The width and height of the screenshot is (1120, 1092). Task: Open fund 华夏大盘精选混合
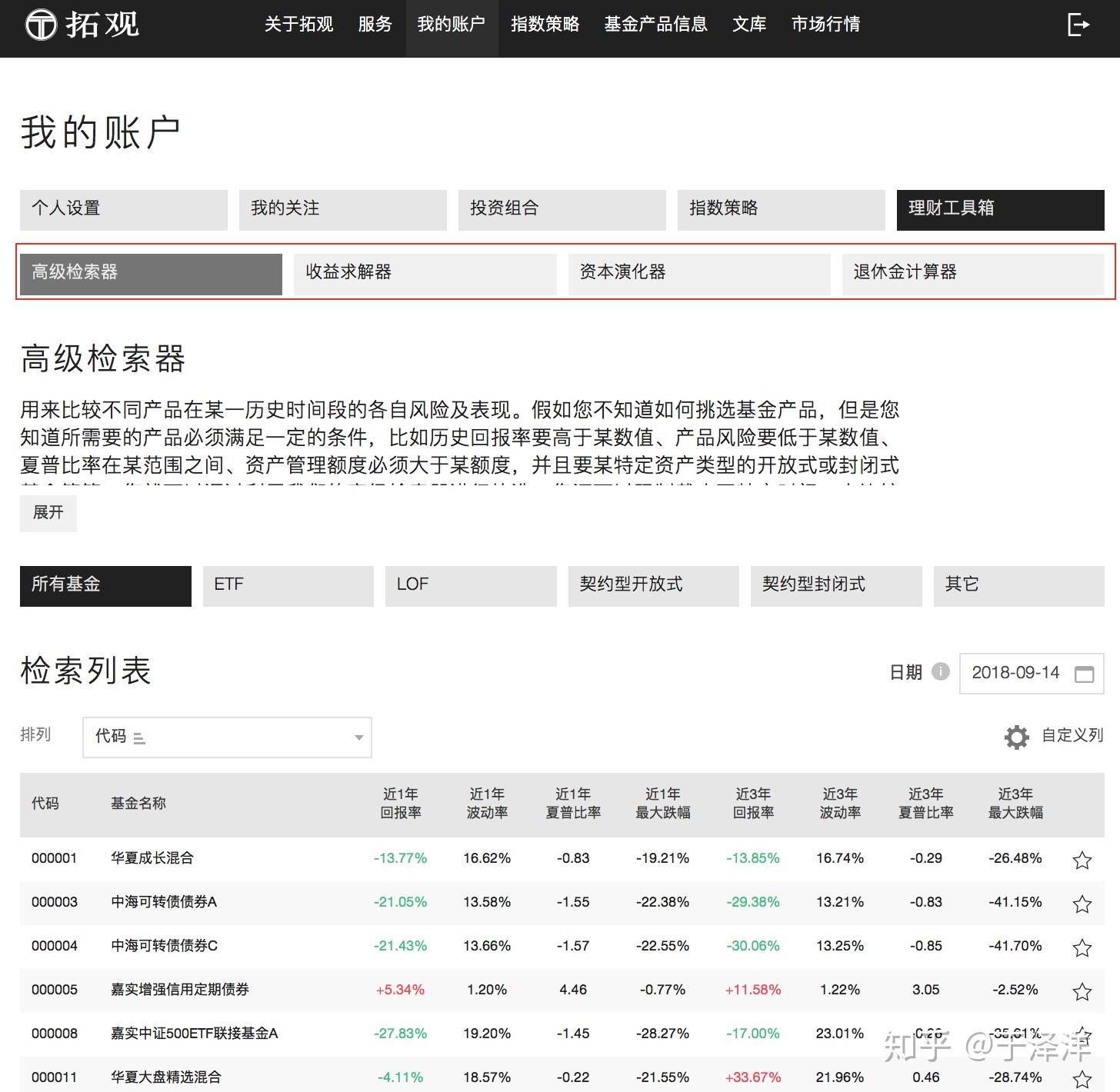[x=166, y=1077]
